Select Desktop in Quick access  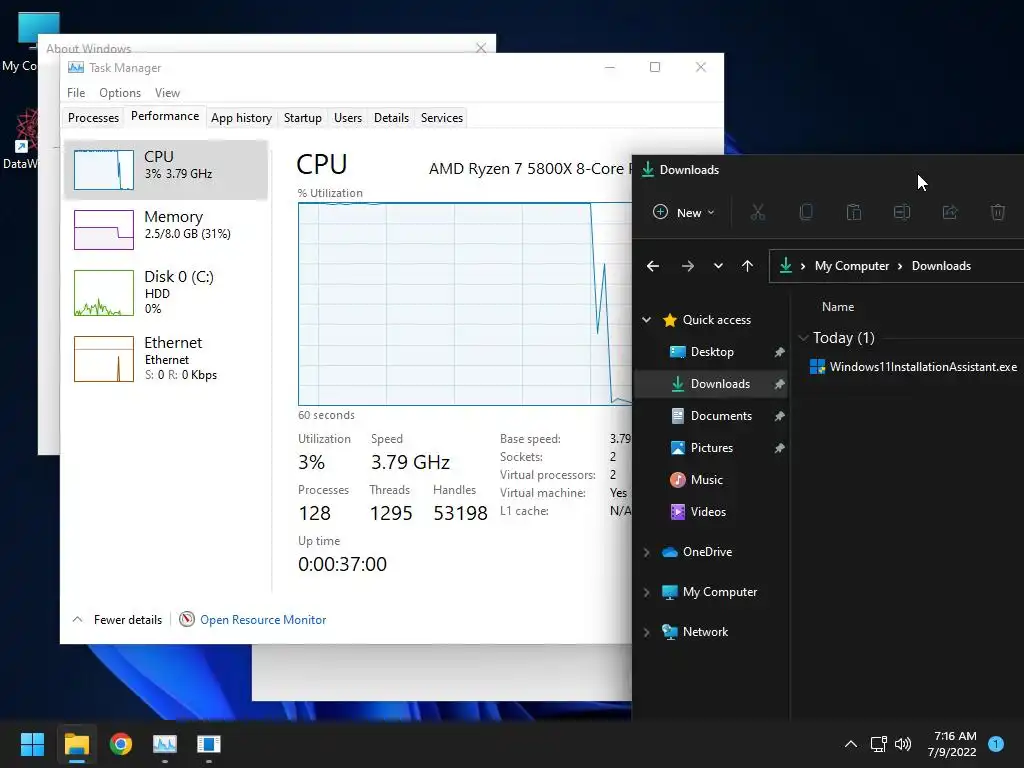710,352
